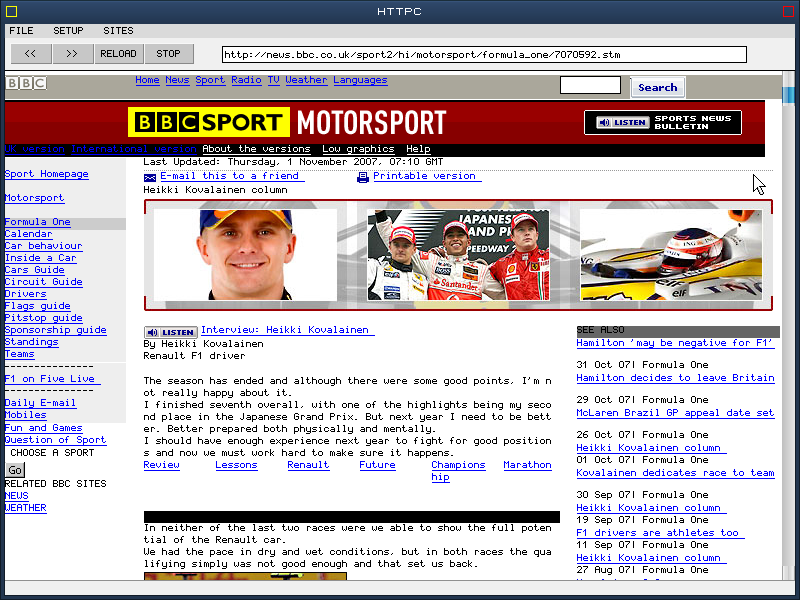Click the BBC logo in the header
Screen dimensions: 800x600
pos(26,83)
